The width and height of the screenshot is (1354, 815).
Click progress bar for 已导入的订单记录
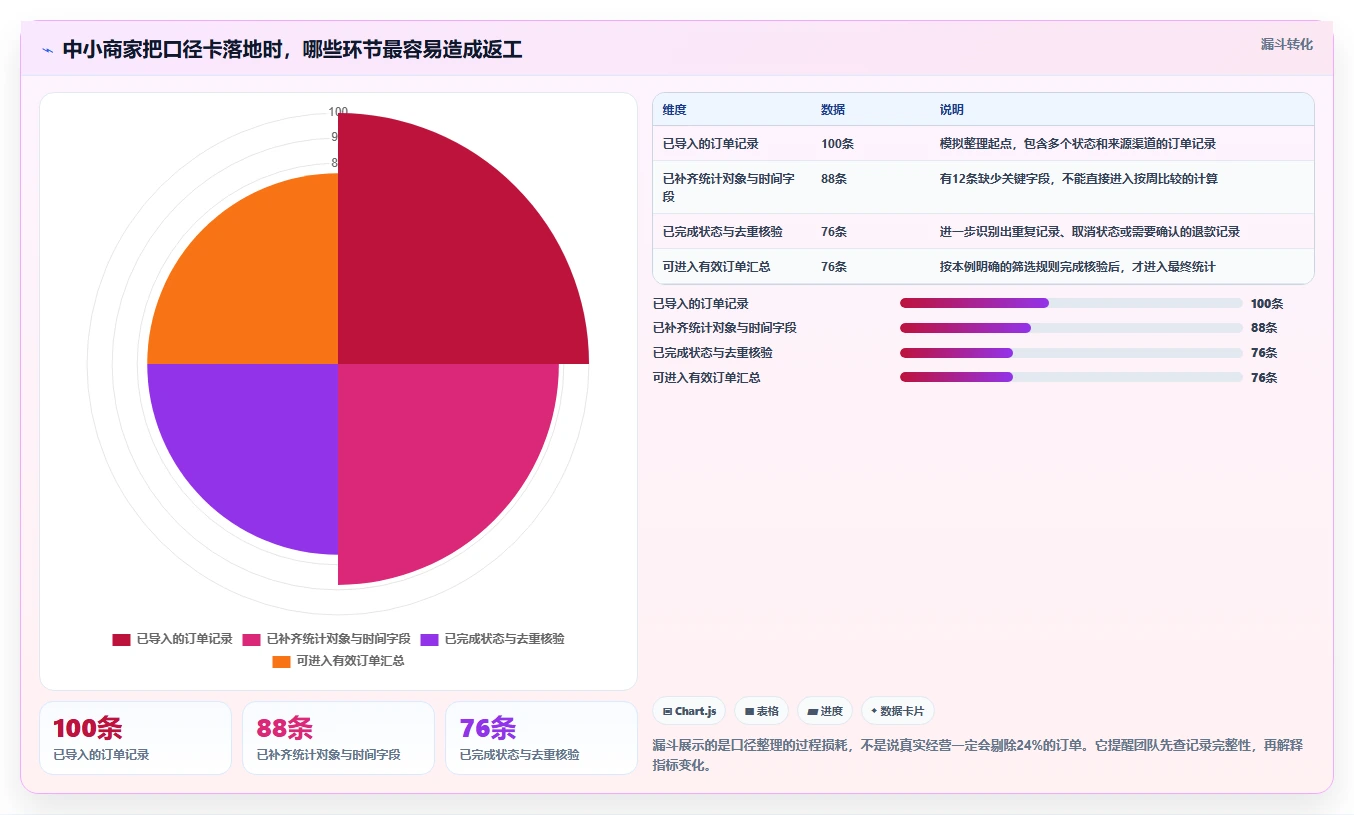[1071, 303]
